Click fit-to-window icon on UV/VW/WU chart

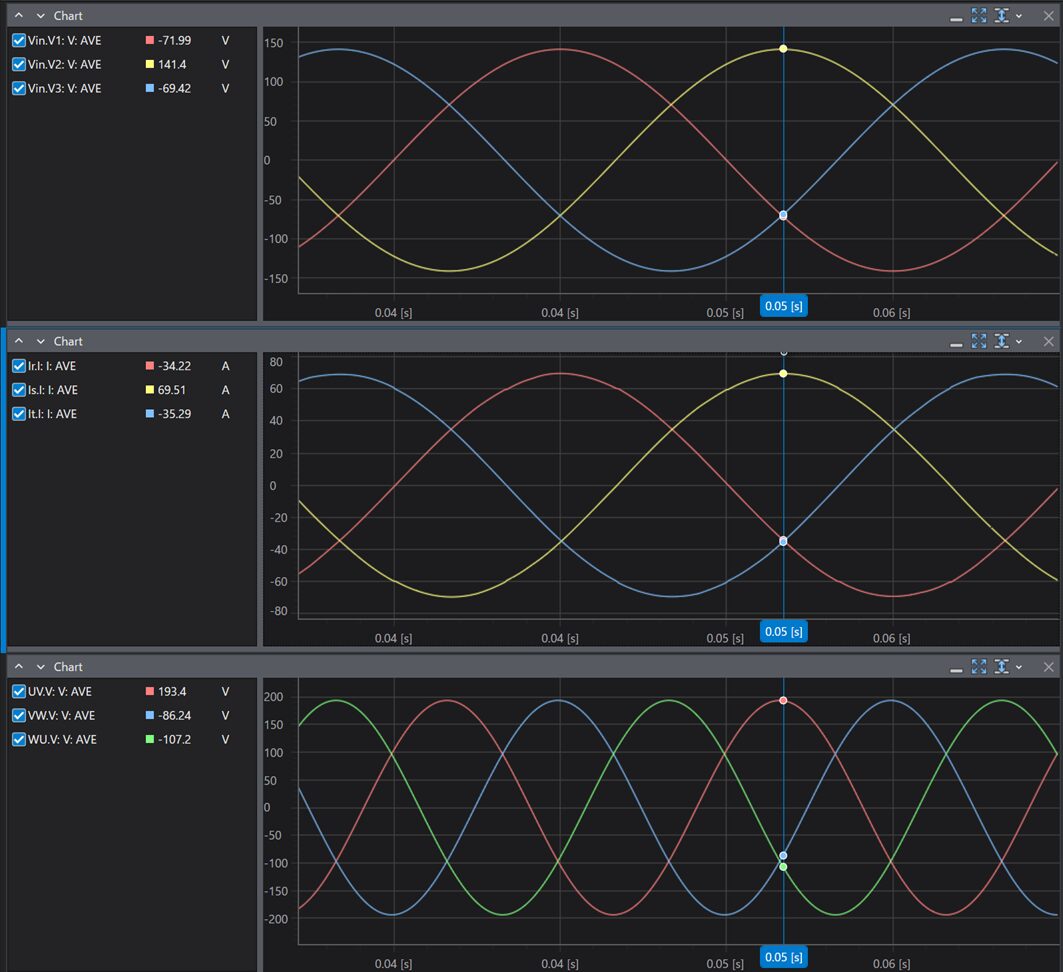pyautogui.click(x=979, y=667)
